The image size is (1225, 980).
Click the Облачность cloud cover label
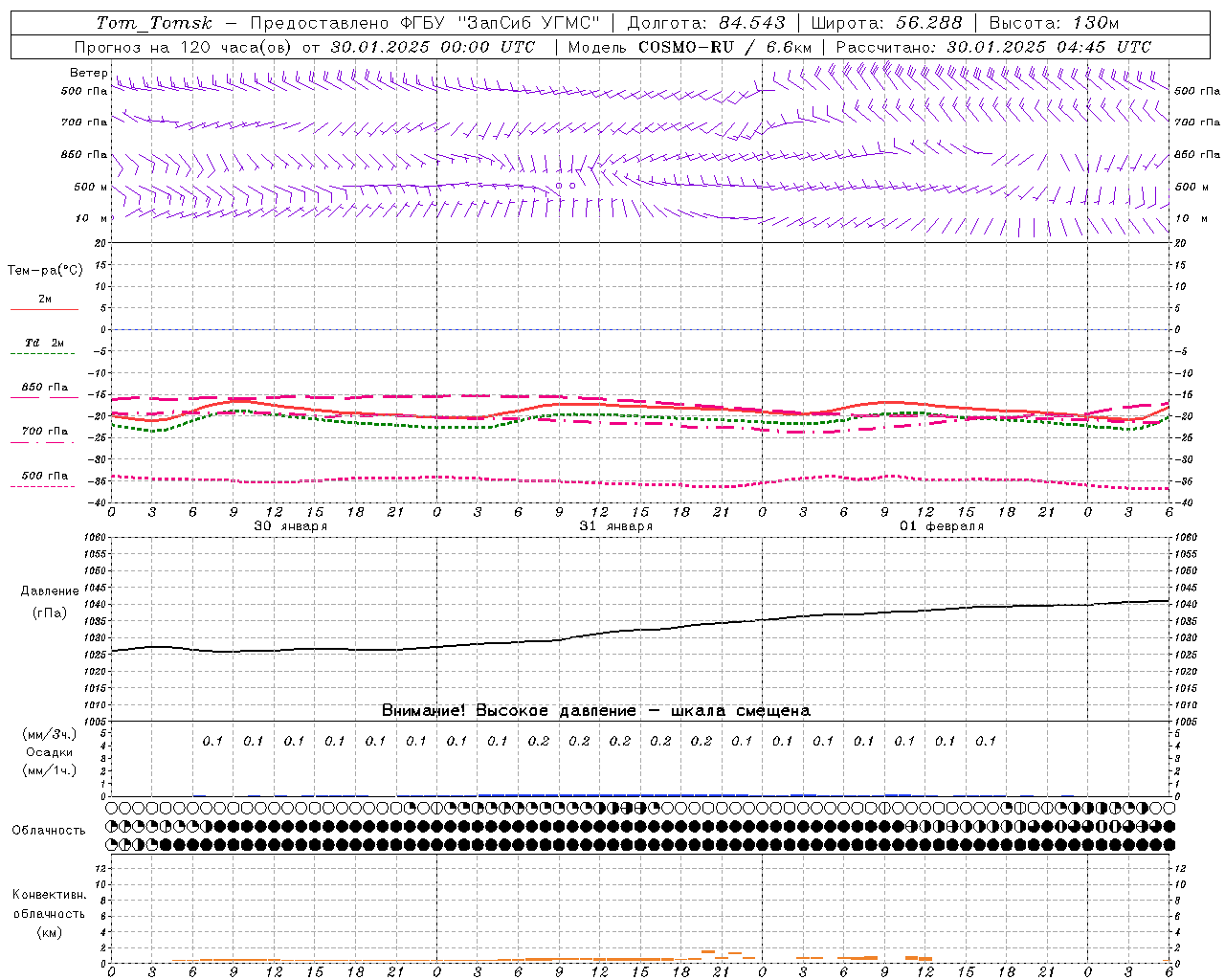pyautogui.click(x=49, y=831)
